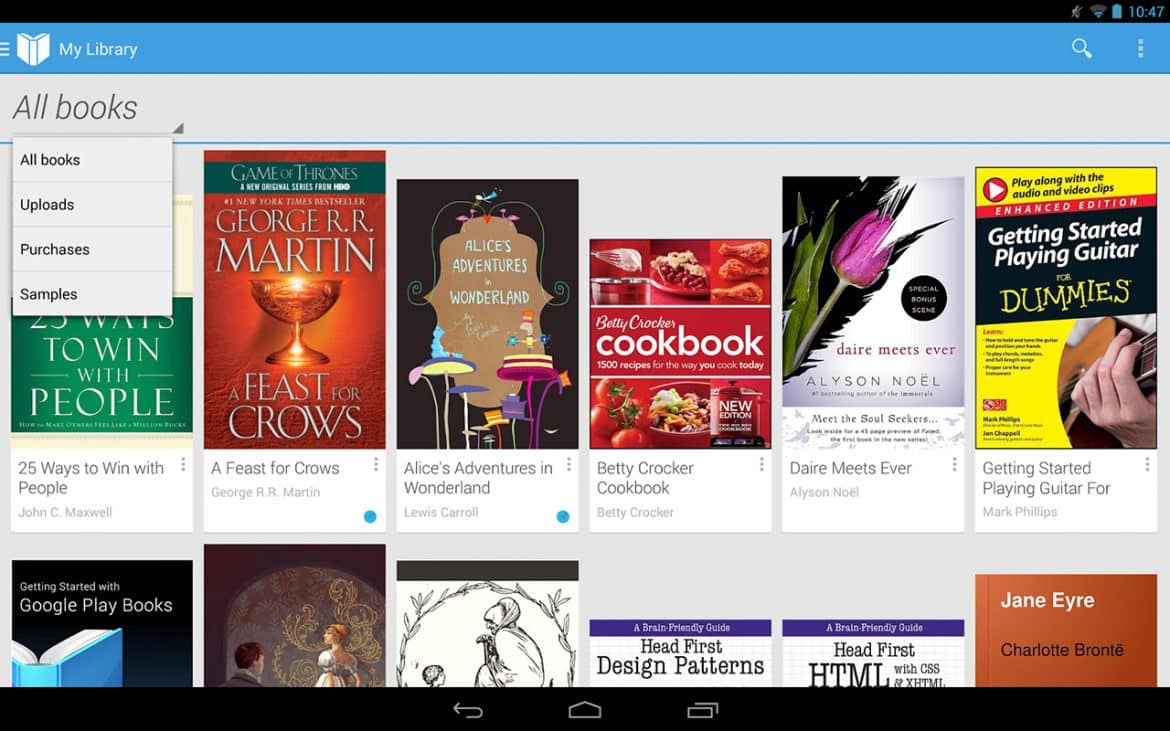Viewport: 1170px width, 731px height.
Task: Open the hamburger navigation drawer icon
Action: [5, 48]
